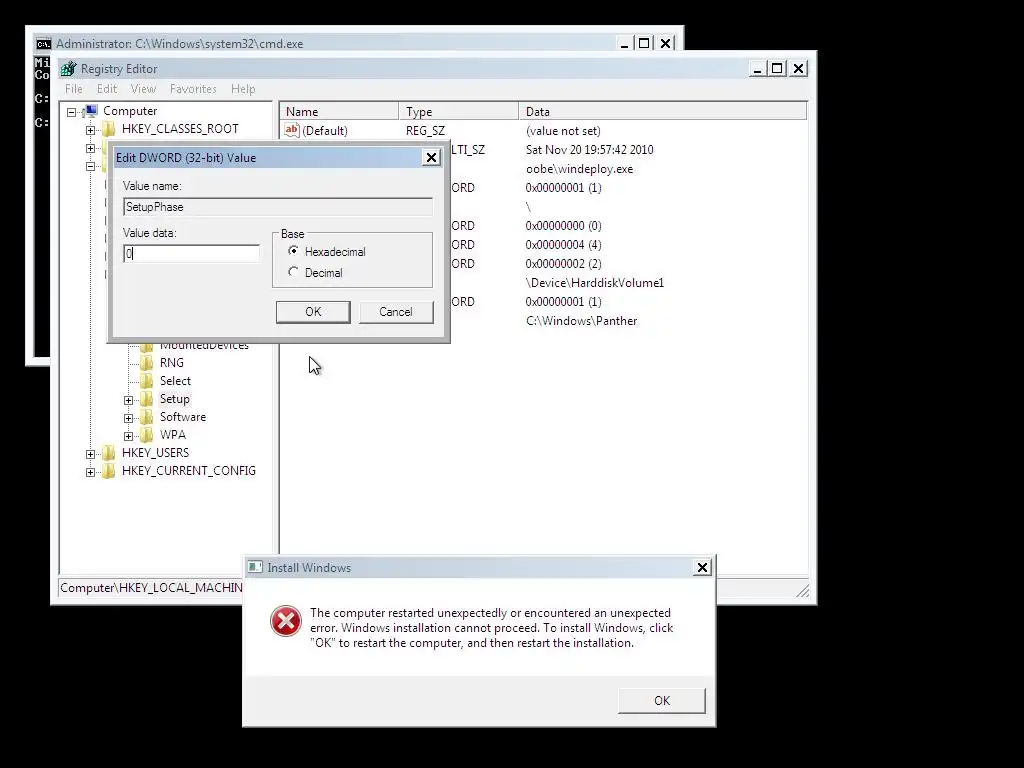Close the Edit DWORD dialog with X
The image size is (1024, 768).
coord(431,157)
